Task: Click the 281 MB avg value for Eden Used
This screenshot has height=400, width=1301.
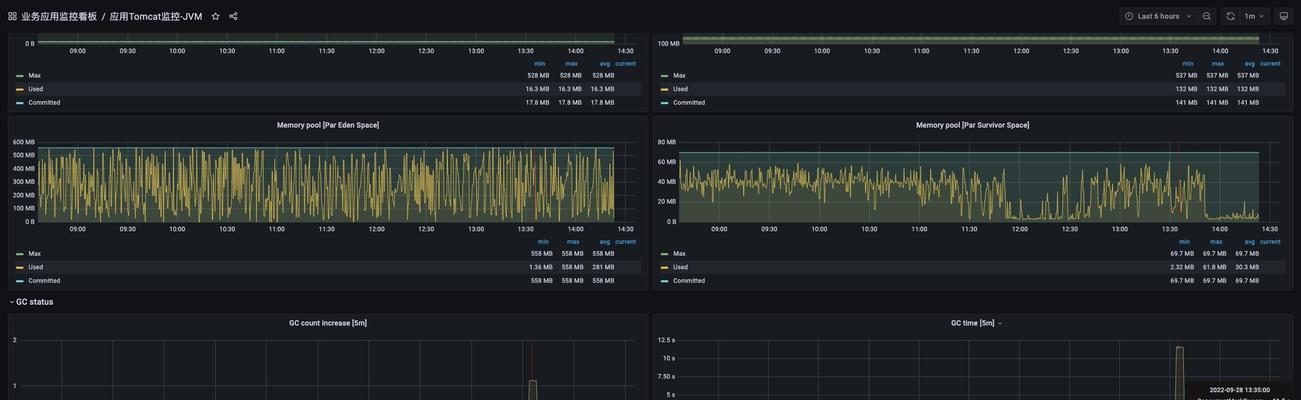Action: 603,267
